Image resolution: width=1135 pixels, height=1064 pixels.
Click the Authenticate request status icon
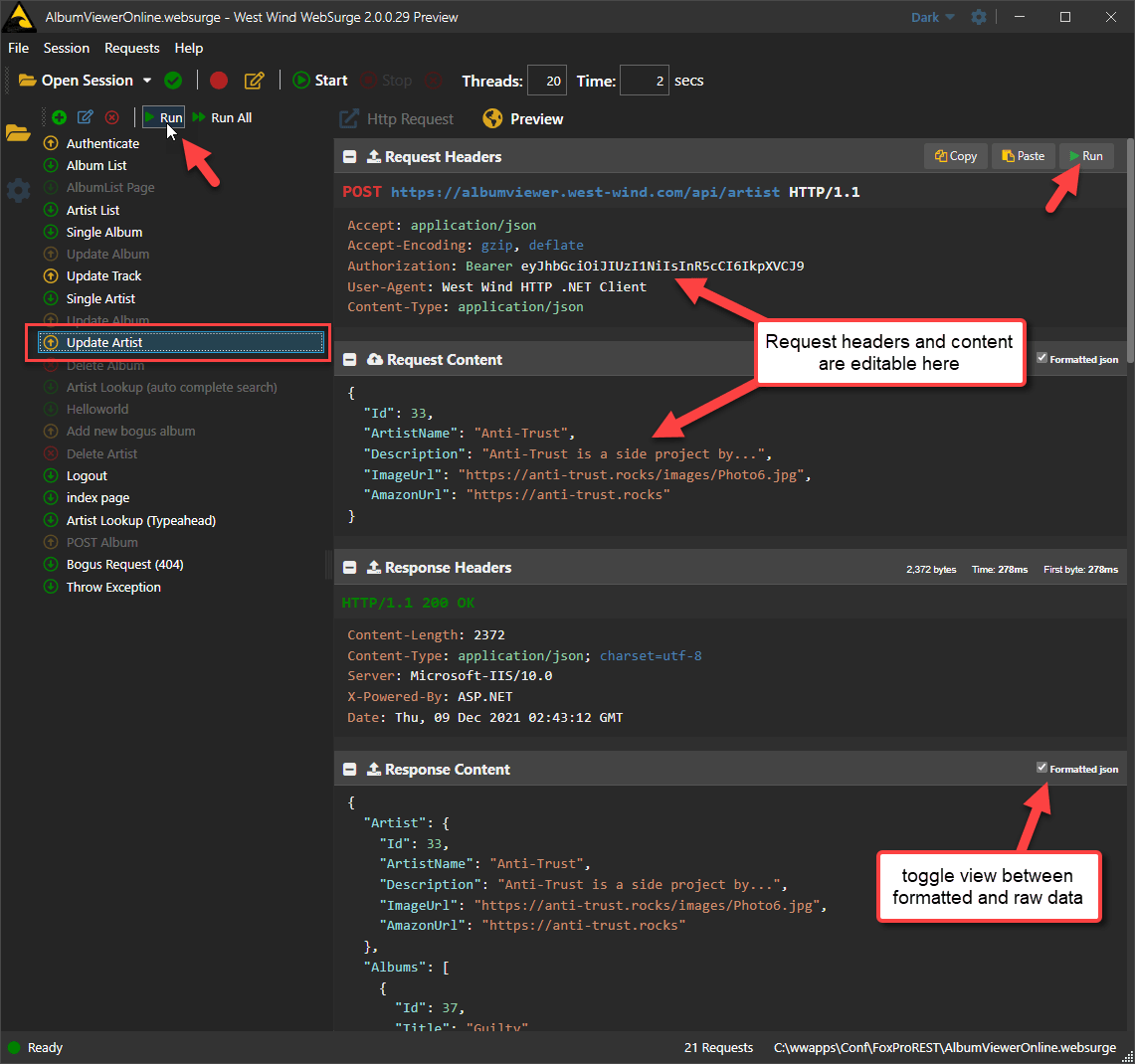coord(51,143)
